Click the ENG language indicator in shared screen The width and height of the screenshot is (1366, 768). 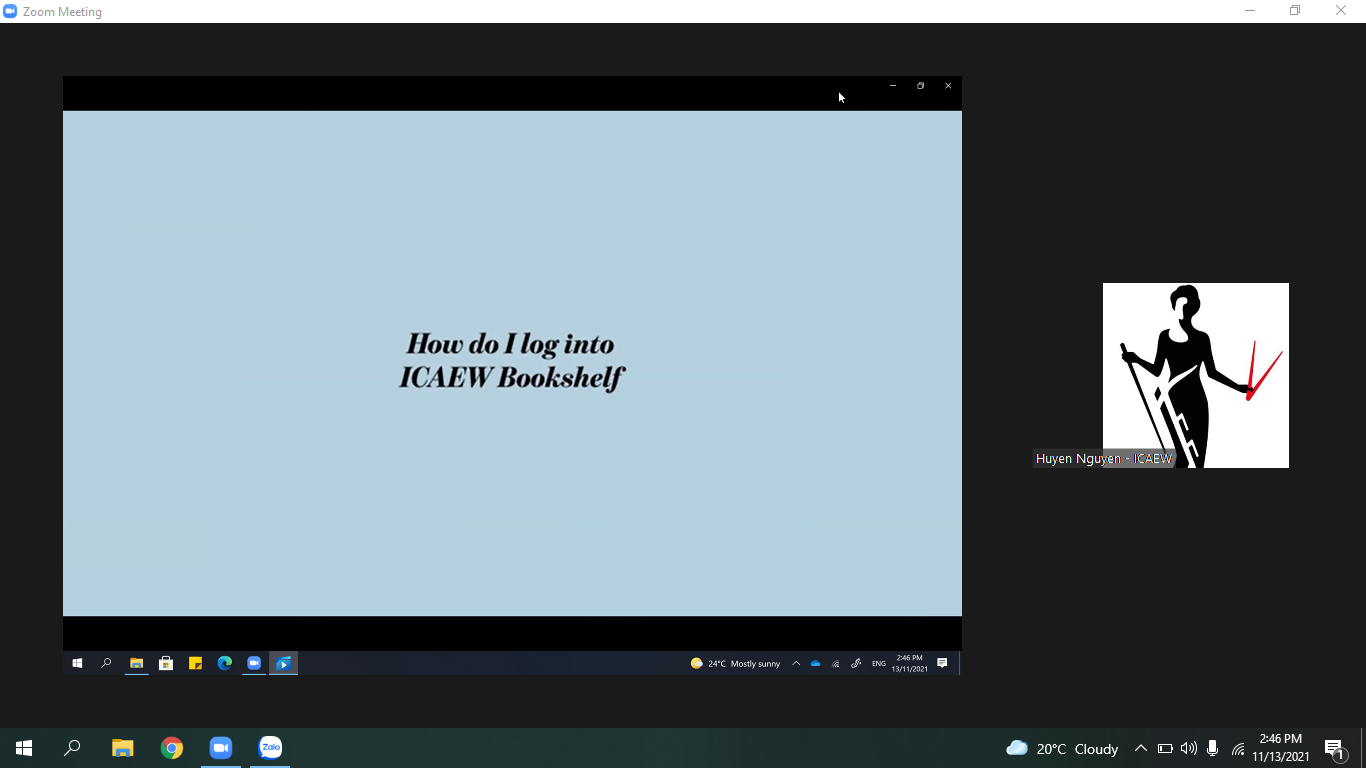coord(879,663)
